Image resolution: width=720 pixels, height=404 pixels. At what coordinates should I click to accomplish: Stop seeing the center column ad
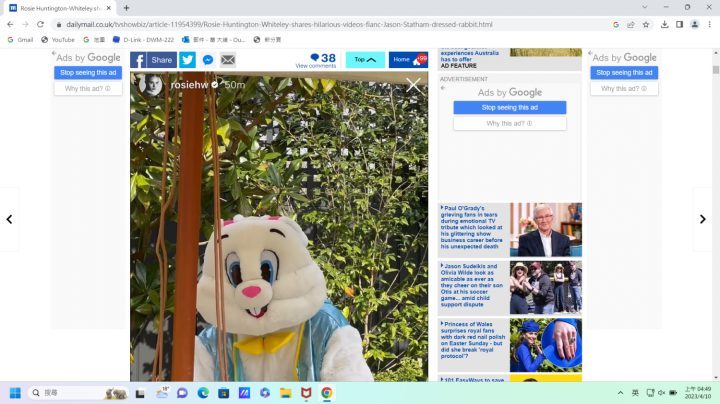pyautogui.click(x=510, y=107)
